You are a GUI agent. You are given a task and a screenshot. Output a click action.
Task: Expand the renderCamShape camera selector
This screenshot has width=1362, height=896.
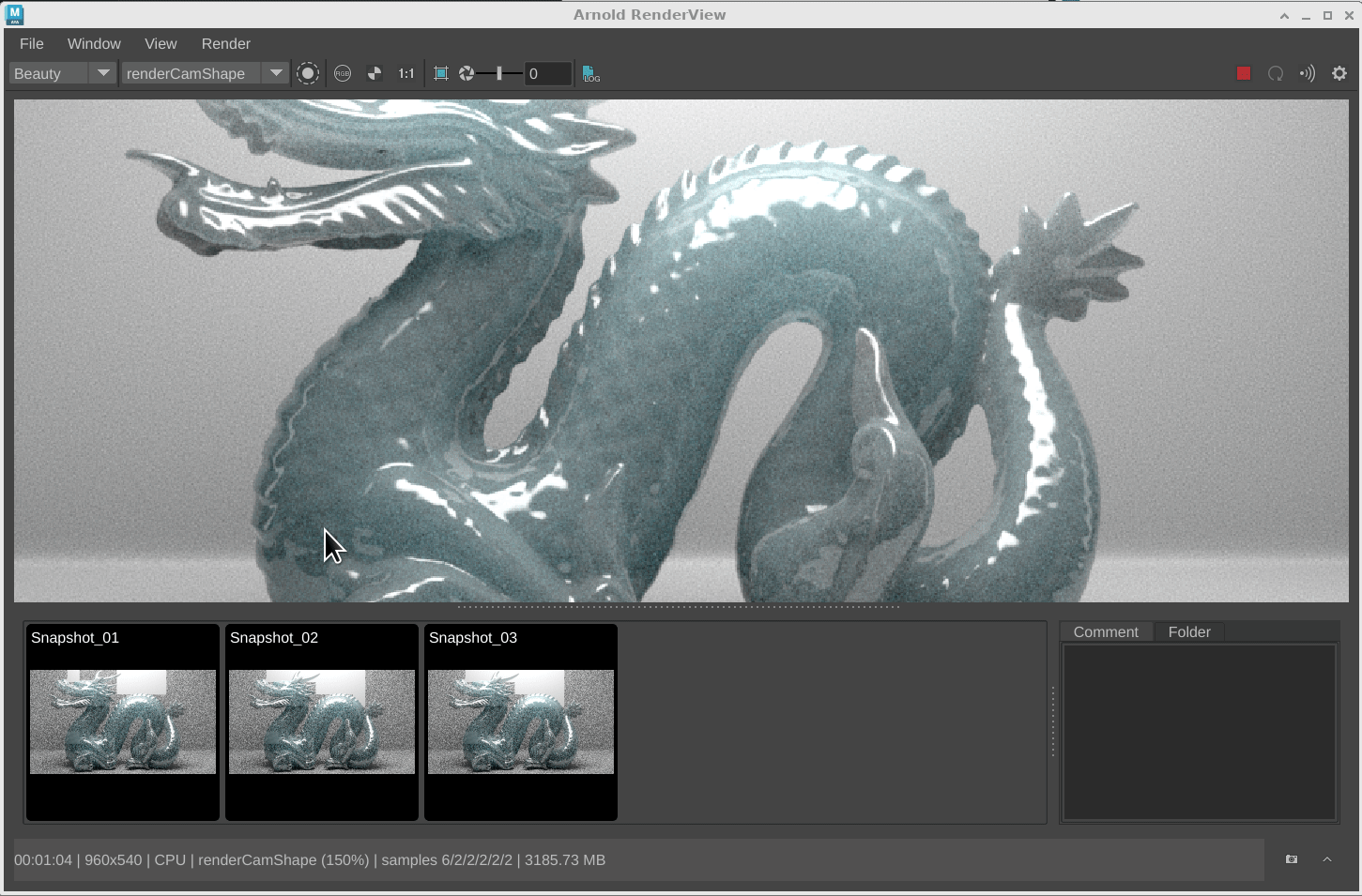(275, 73)
